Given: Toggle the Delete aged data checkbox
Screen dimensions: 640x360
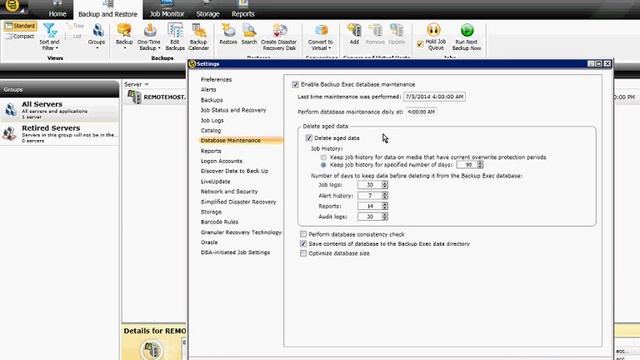Looking at the screenshot, I should (x=309, y=138).
